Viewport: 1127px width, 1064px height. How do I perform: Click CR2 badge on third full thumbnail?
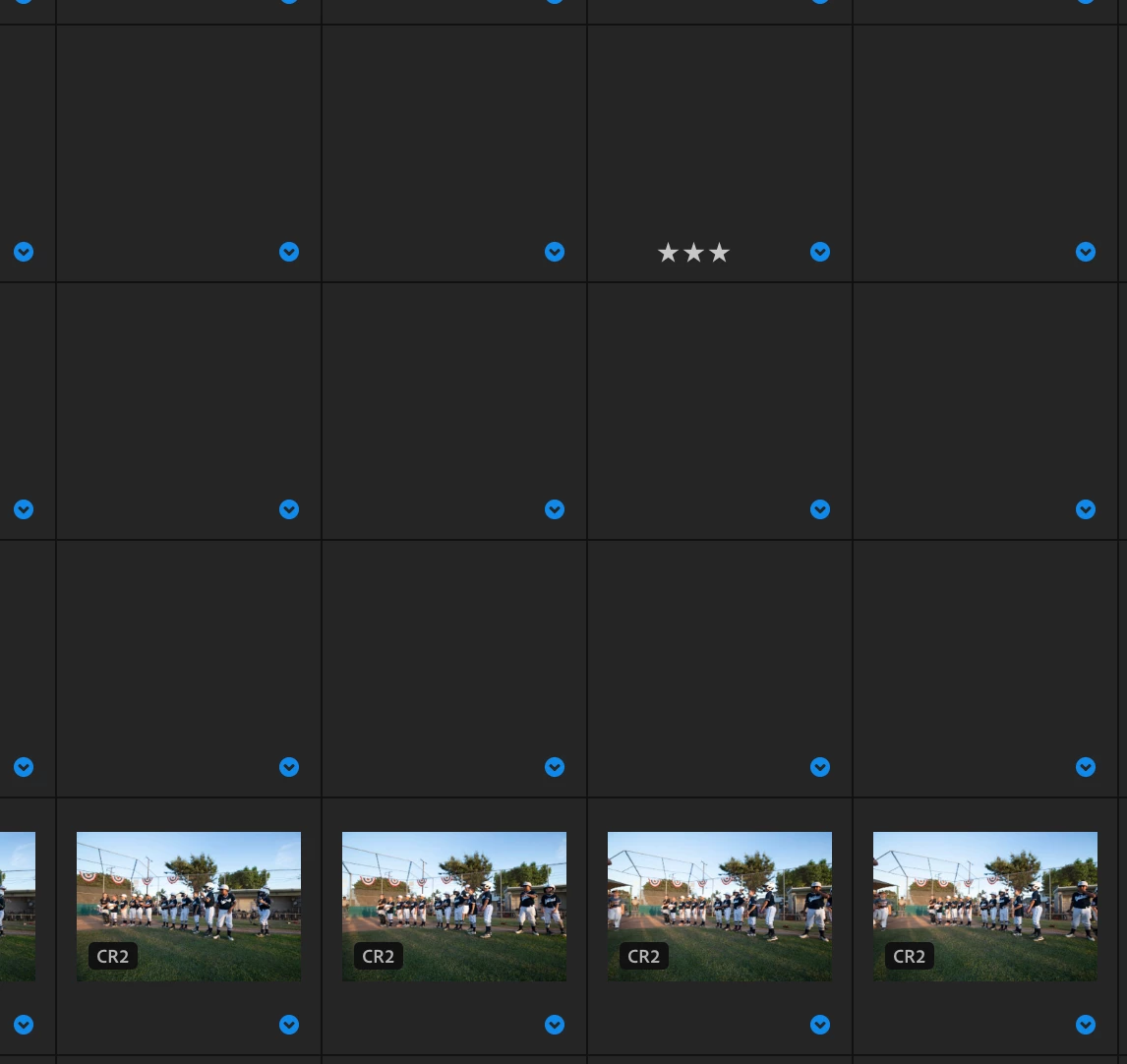[x=644, y=956]
